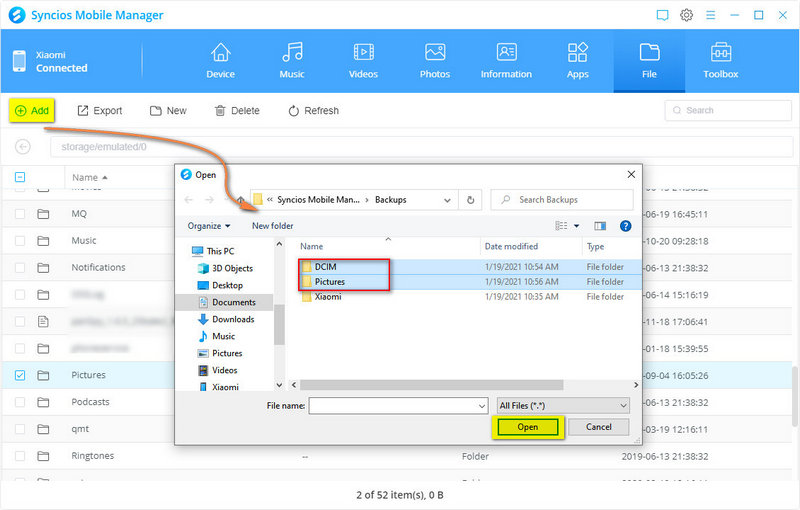800x510 pixels.
Task: Check the Podcasts folder checkbox
Action: pyautogui.click(x=20, y=402)
